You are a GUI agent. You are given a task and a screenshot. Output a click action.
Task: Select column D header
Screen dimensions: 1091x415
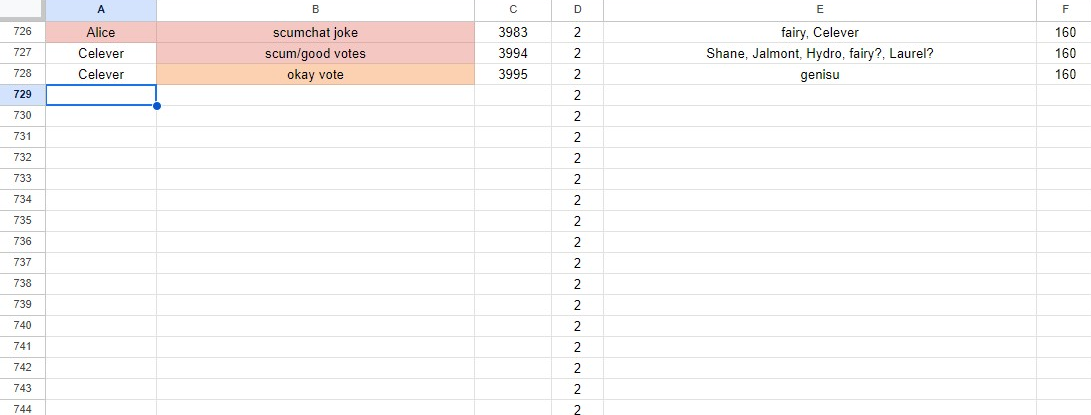tap(578, 10)
